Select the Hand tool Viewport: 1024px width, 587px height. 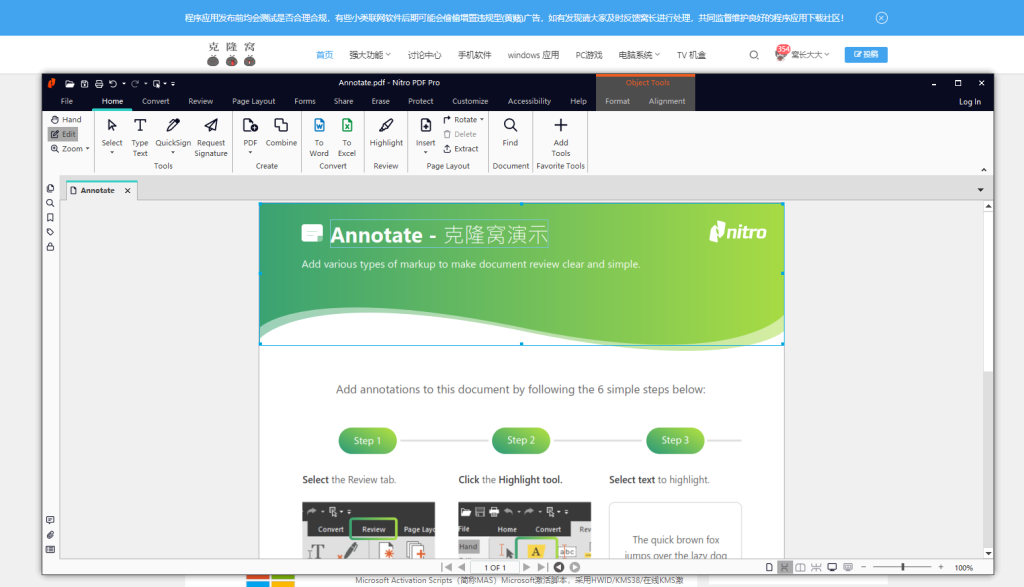tap(66, 119)
